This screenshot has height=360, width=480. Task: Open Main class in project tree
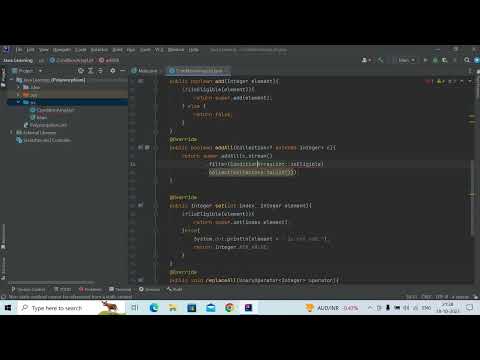[x=39, y=117]
